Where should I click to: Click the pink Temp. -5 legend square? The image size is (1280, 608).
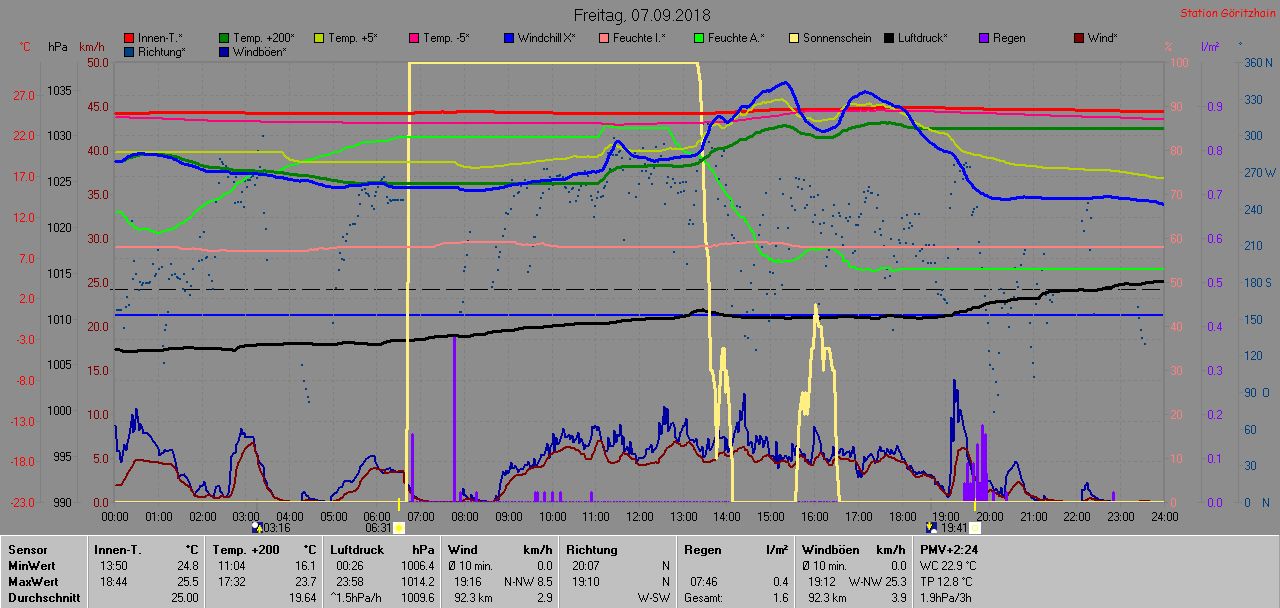click(x=414, y=38)
